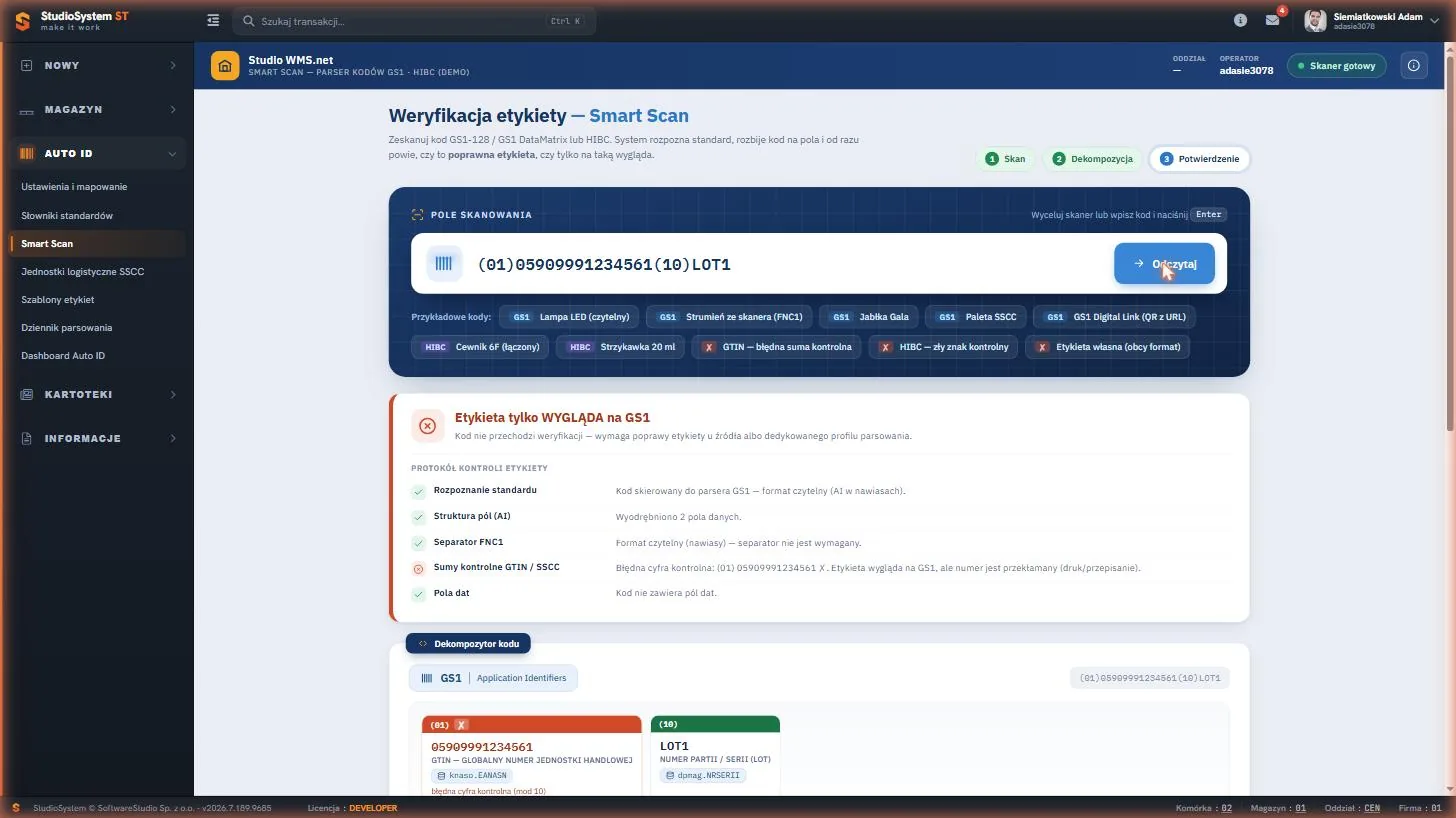Click the X badge on the (01) card
The width and height of the screenshot is (1456, 818).
[x=461, y=725]
